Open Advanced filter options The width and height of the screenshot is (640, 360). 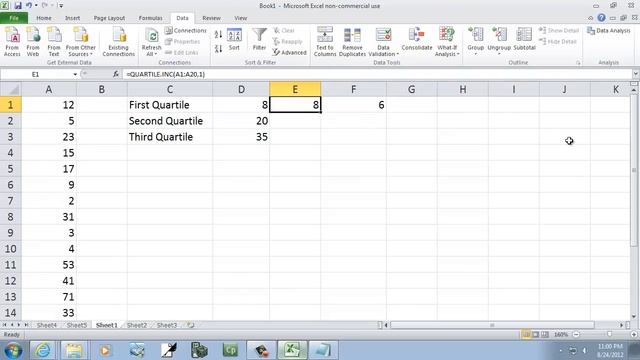(289, 52)
